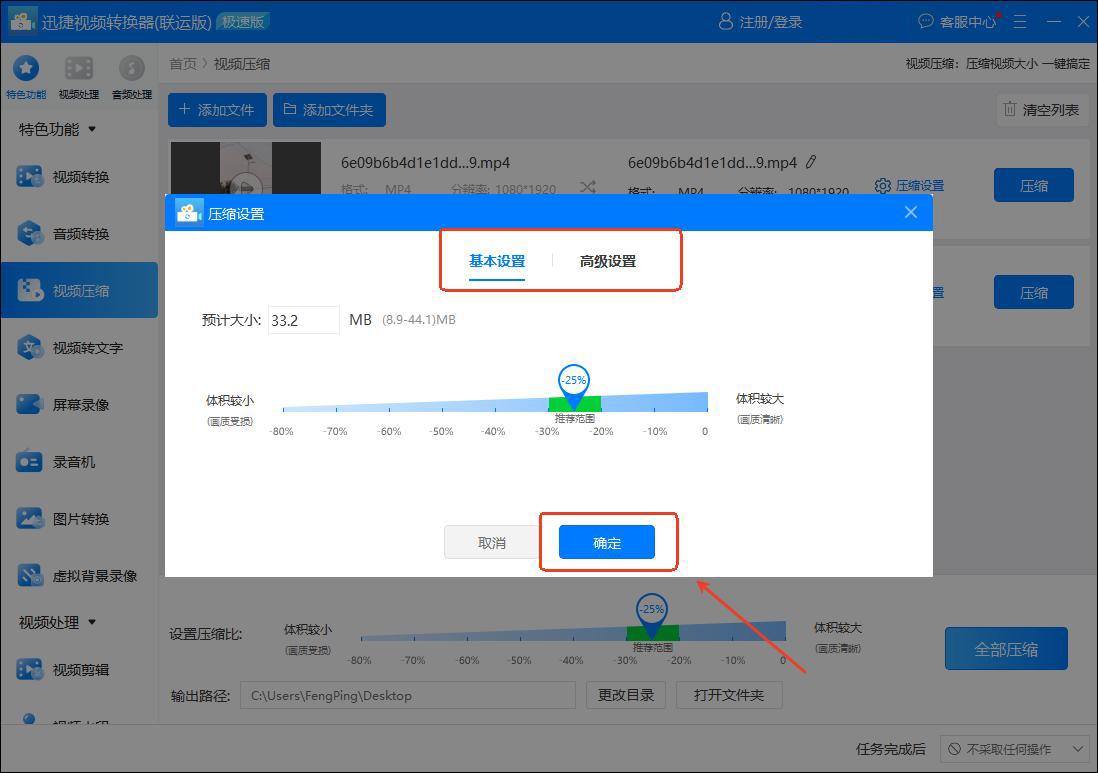Switch to 视频处理 top icon

click(x=79, y=68)
